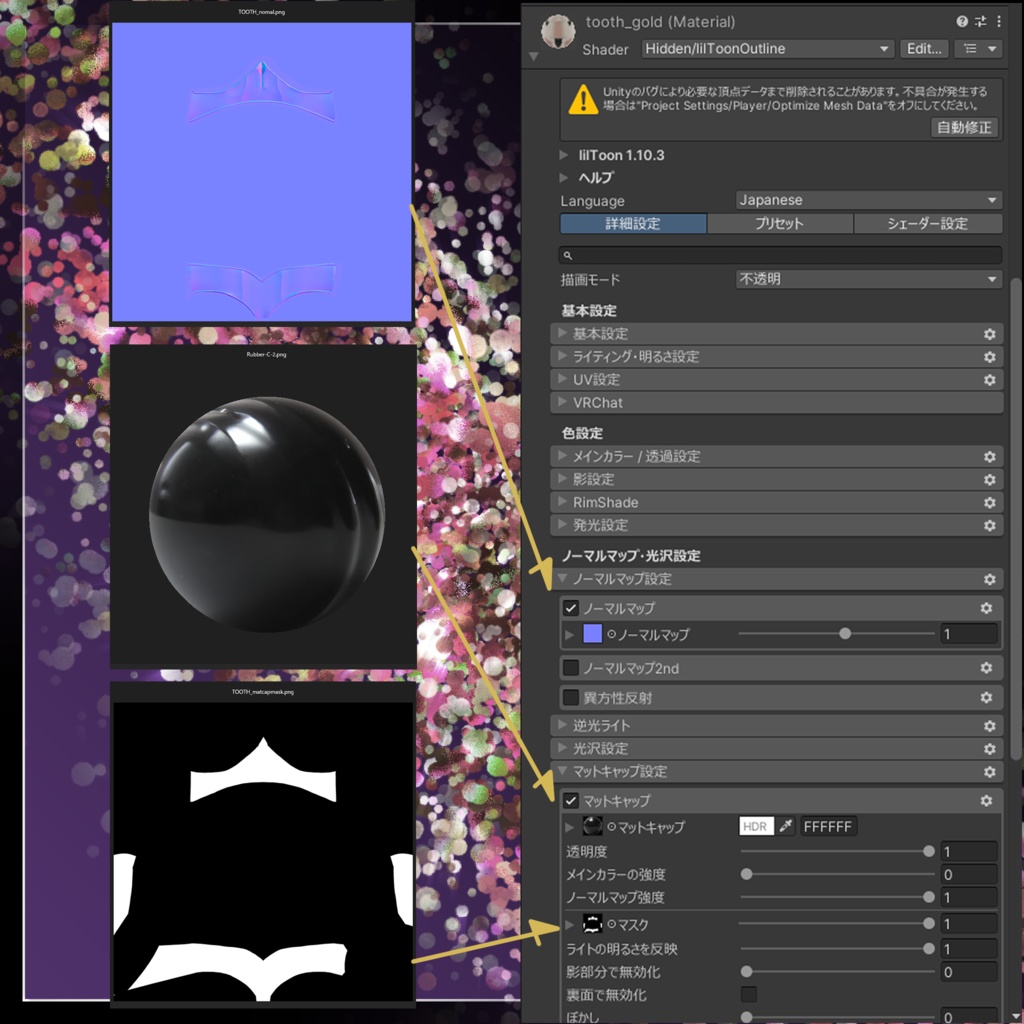The width and height of the screenshot is (1024, 1024).
Task: Collapse the マットキャップ設定 section
Action: coord(562,771)
